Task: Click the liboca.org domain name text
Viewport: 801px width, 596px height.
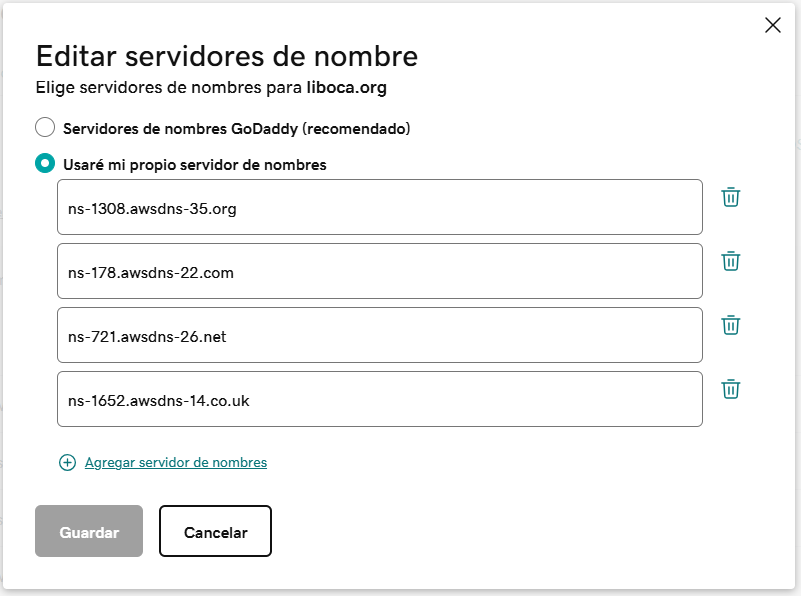Action: pos(346,87)
